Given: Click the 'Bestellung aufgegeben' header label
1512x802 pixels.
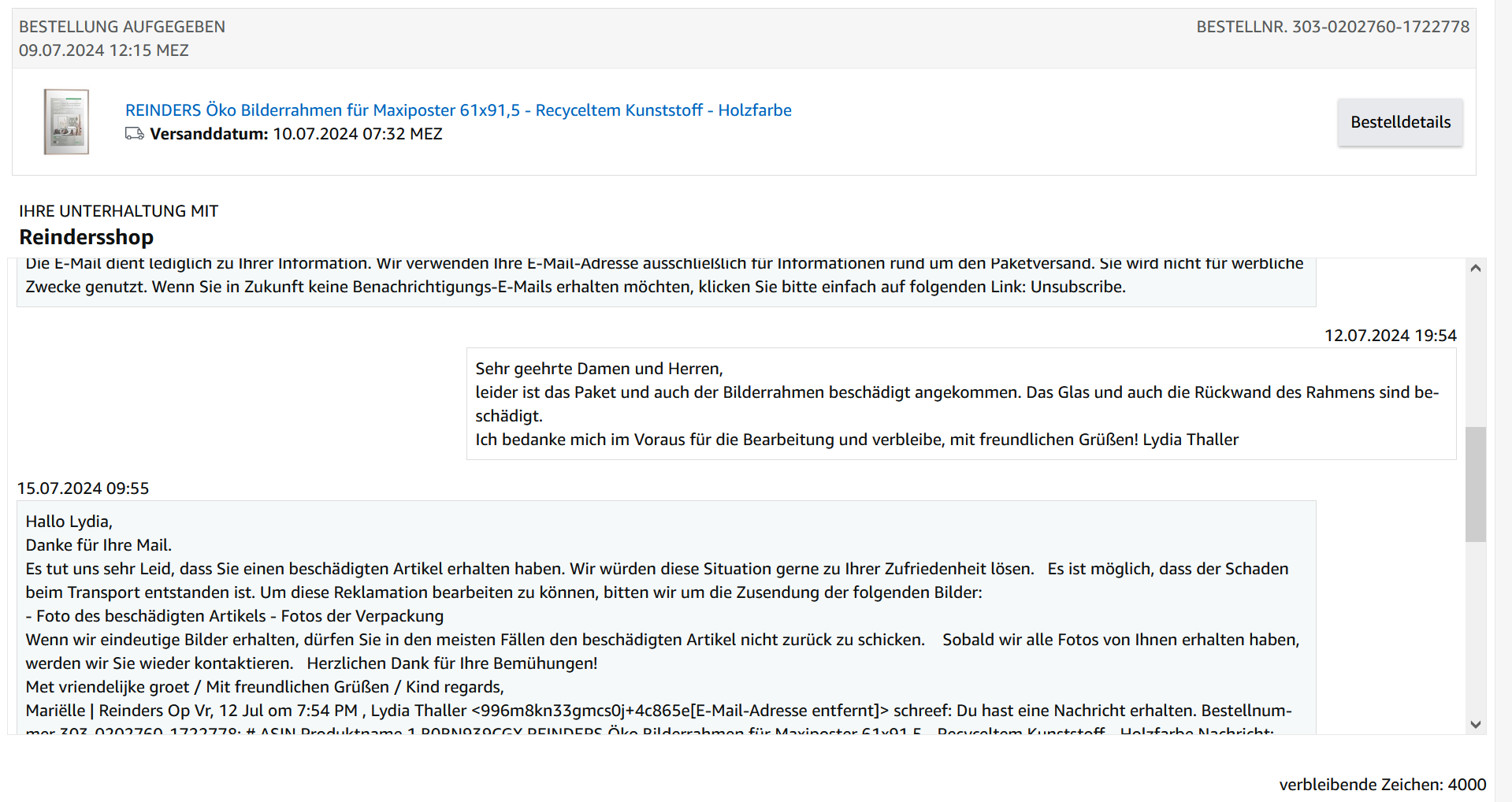Looking at the screenshot, I should [122, 27].
